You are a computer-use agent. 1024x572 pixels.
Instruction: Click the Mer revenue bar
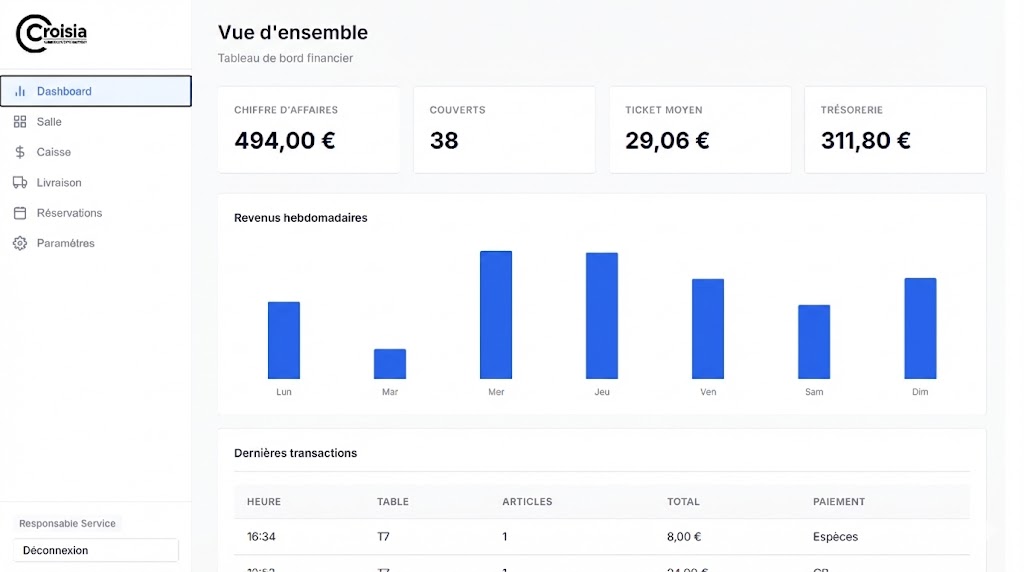(x=496, y=315)
